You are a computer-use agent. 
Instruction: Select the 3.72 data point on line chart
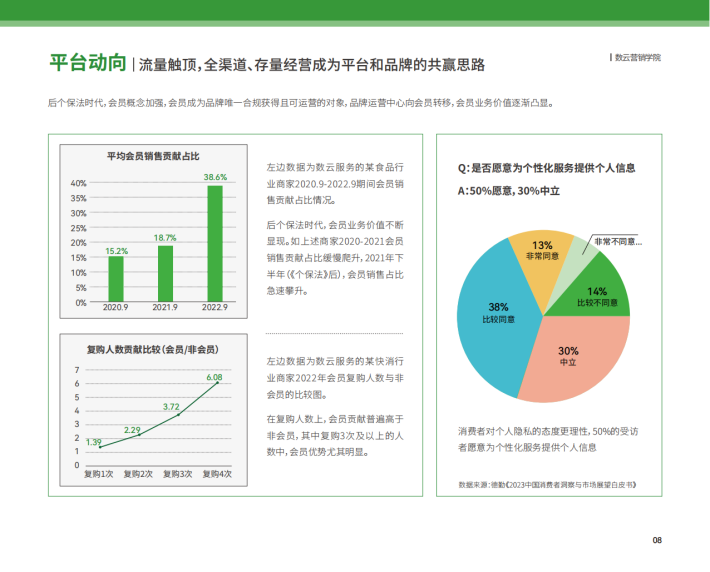[178, 414]
